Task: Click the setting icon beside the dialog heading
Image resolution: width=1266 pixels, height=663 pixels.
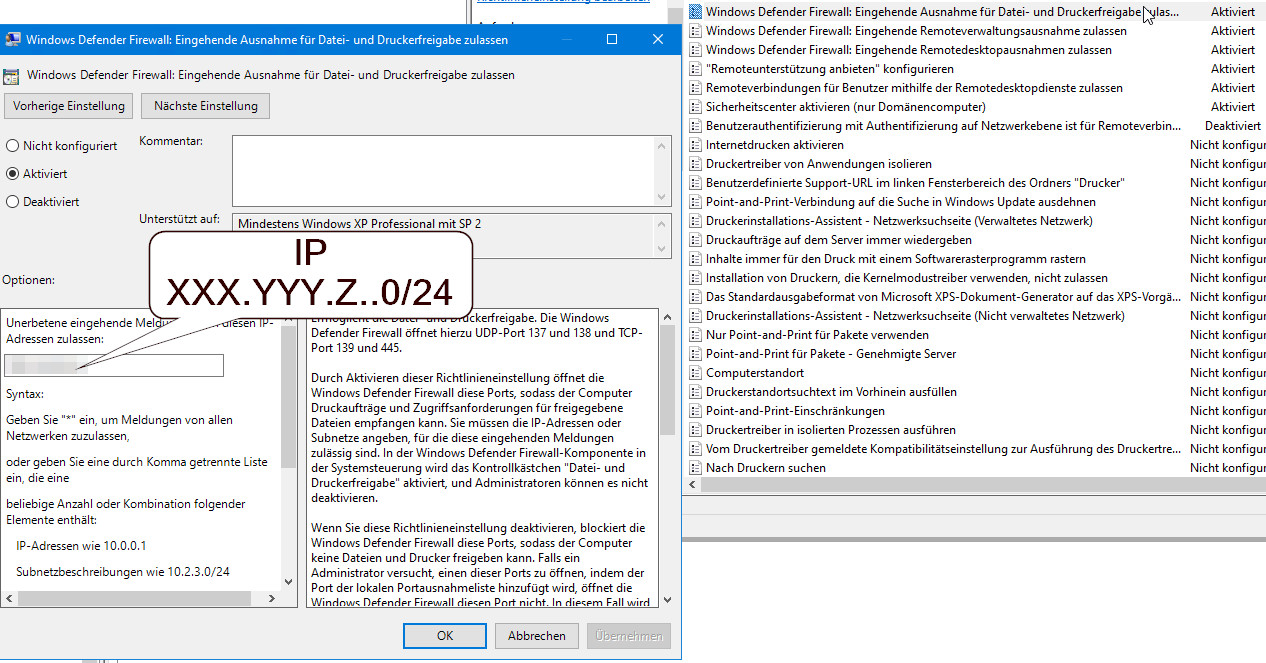Action: point(11,75)
